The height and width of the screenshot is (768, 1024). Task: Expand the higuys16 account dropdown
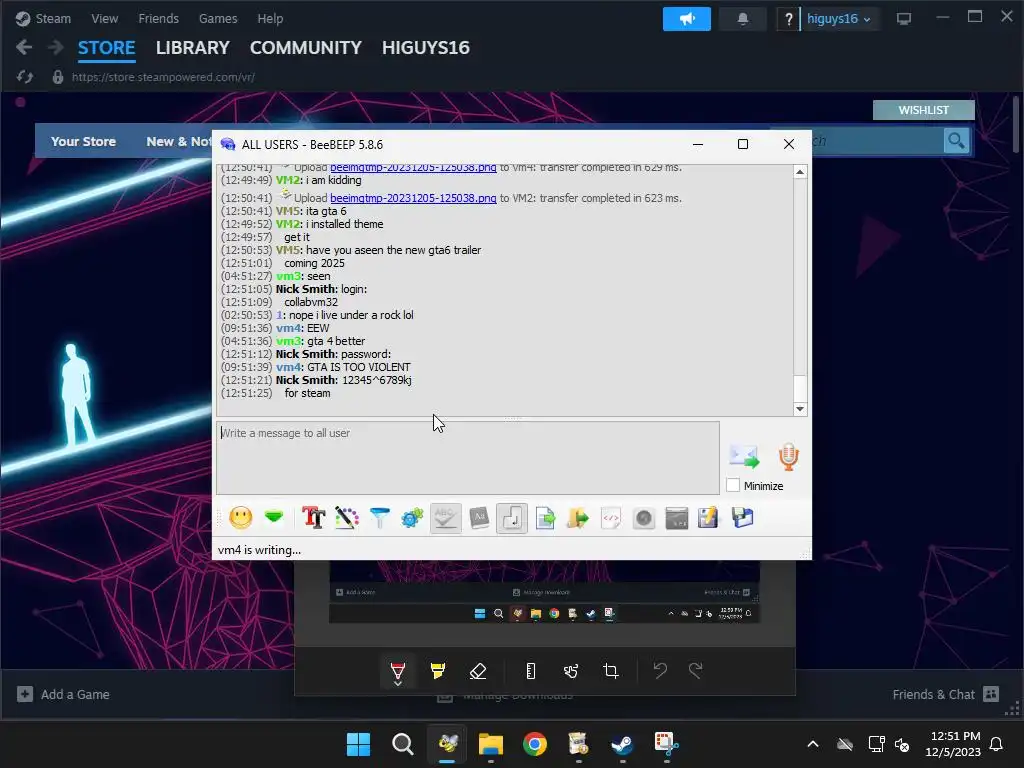point(839,19)
